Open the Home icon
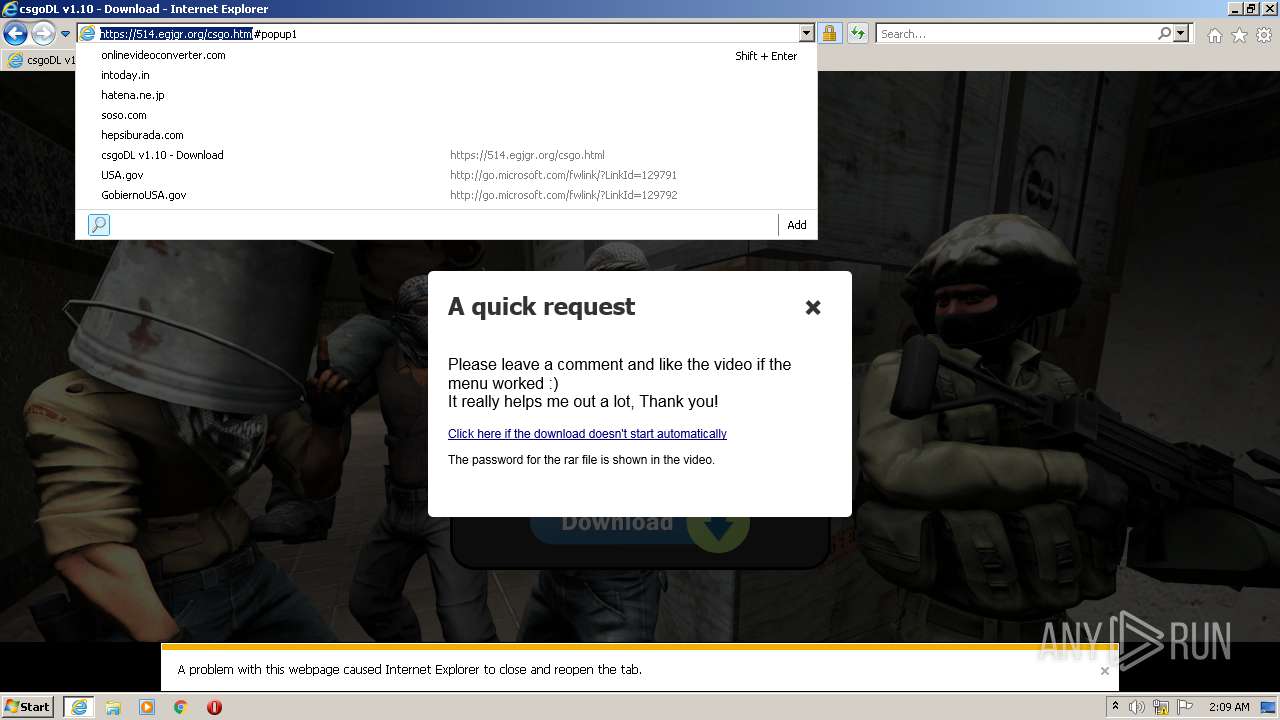 (x=1214, y=35)
